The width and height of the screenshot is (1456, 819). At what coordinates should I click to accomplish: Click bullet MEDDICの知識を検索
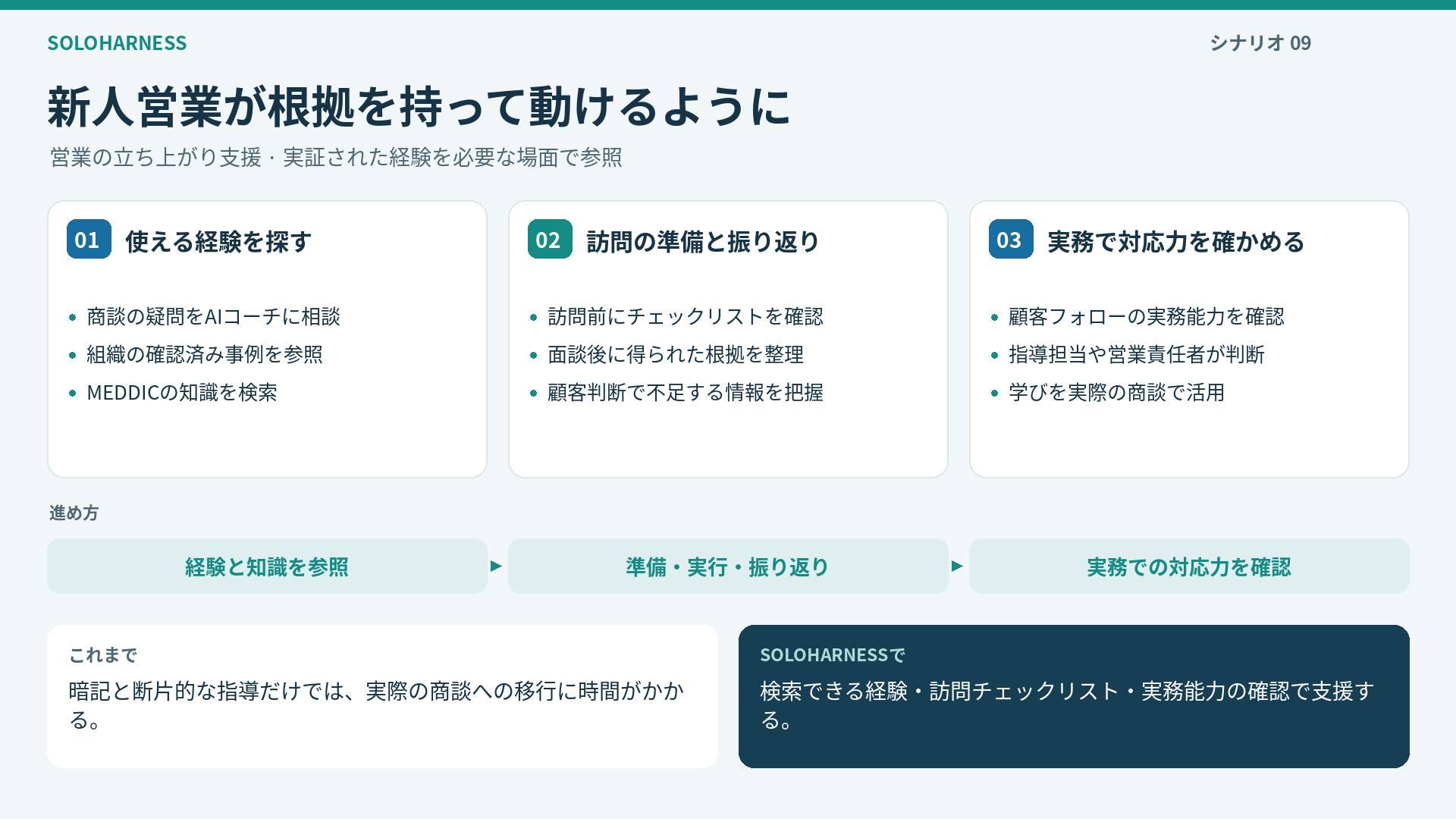(x=182, y=392)
